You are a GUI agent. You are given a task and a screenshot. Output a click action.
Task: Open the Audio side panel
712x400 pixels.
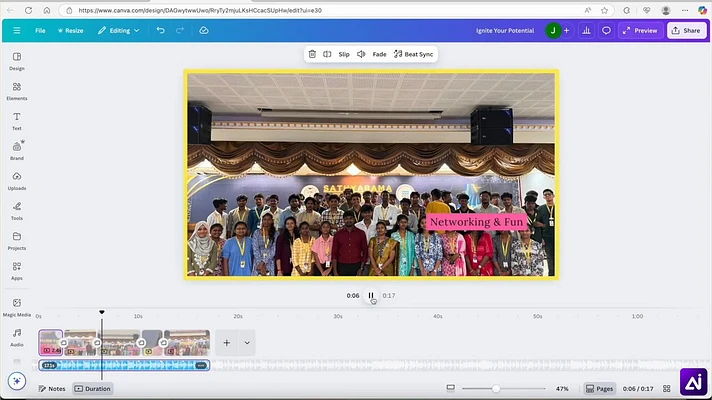pyautogui.click(x=17, y=337)
